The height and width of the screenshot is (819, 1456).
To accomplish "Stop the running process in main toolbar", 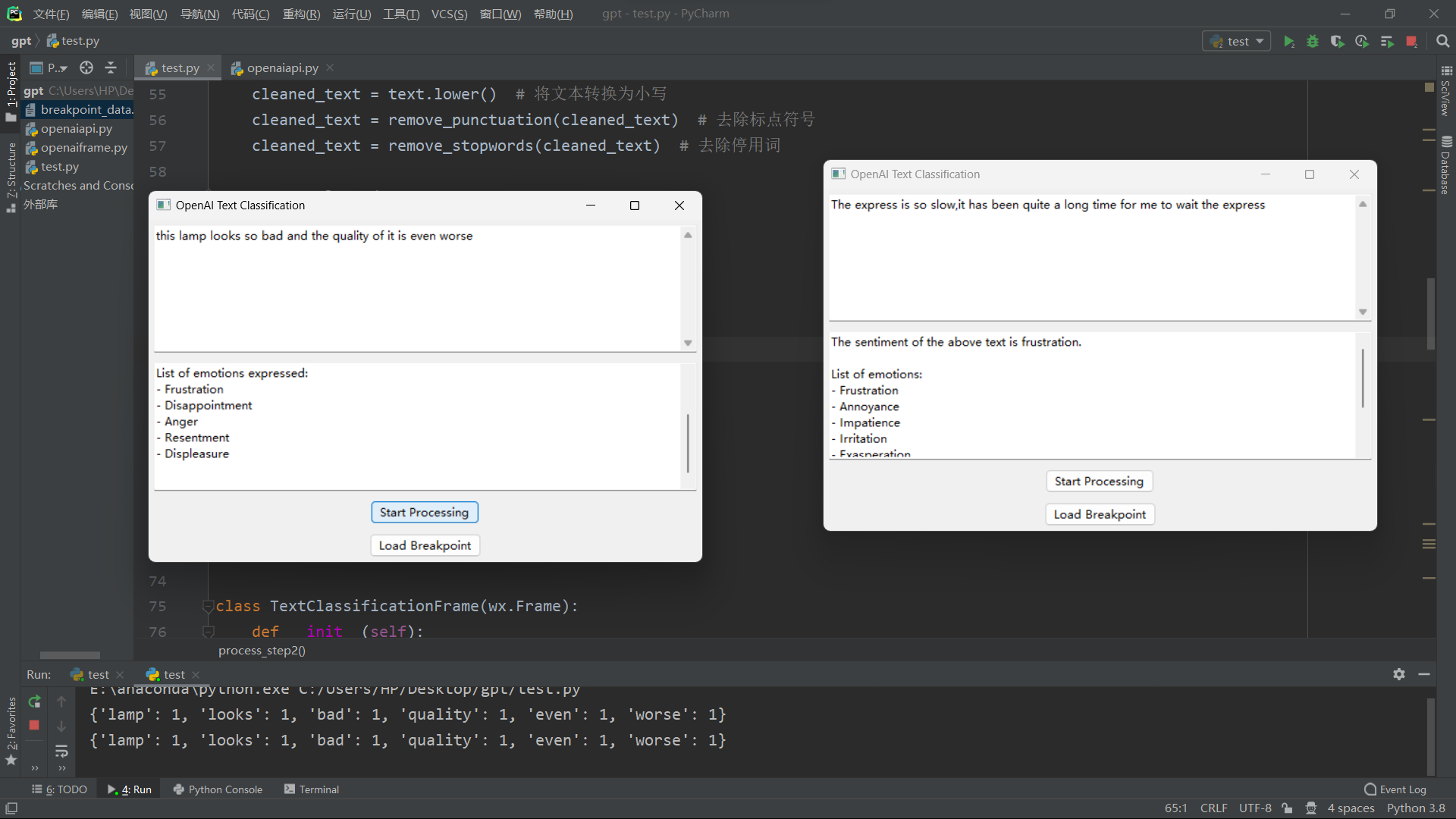I will [1411, 42].
